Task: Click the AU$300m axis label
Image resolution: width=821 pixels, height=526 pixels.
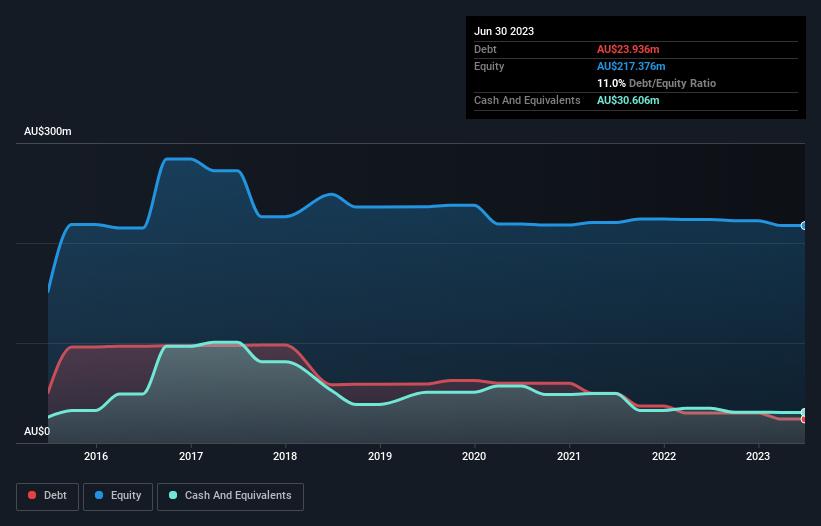Action: tap(48, 131)
